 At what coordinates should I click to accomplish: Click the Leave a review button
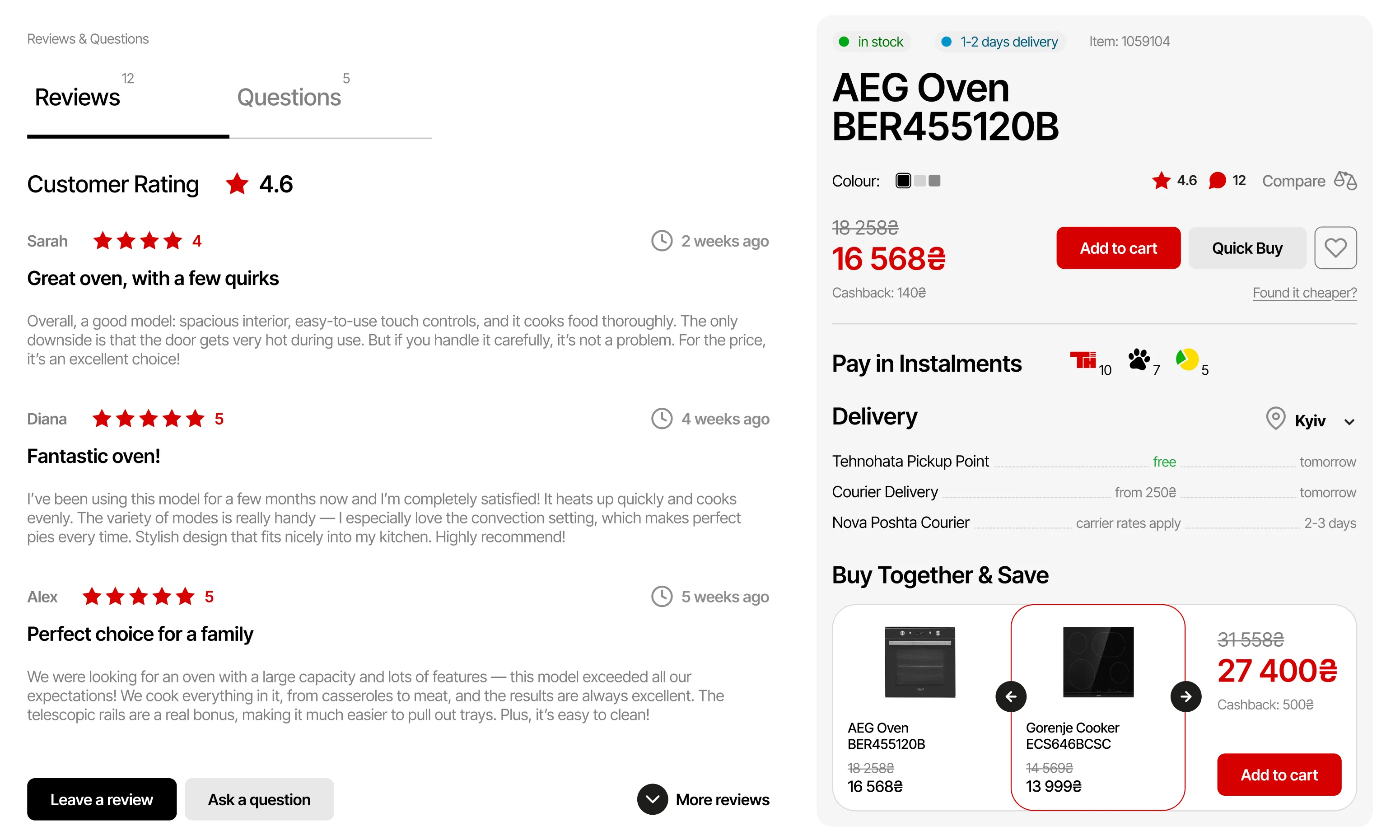tap(102, 799)
